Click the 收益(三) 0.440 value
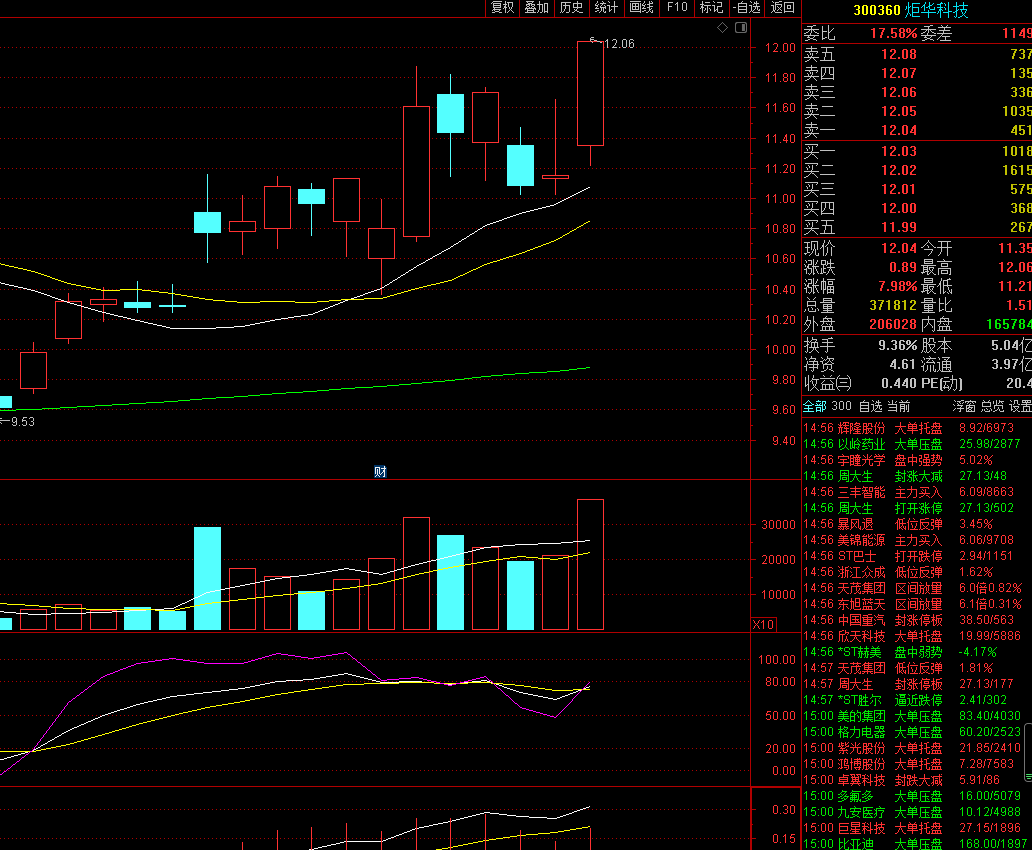 click(898, 383)
